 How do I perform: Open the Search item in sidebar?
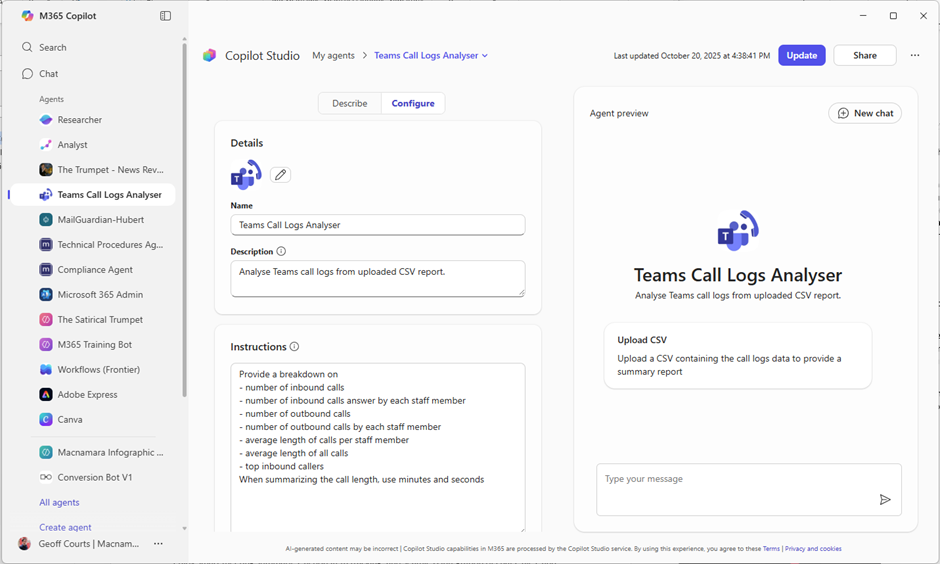coord(53,47)
